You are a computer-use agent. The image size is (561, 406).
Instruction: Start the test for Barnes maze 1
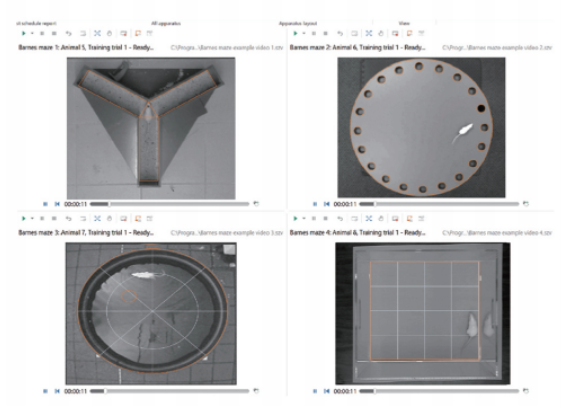[24, 33]
